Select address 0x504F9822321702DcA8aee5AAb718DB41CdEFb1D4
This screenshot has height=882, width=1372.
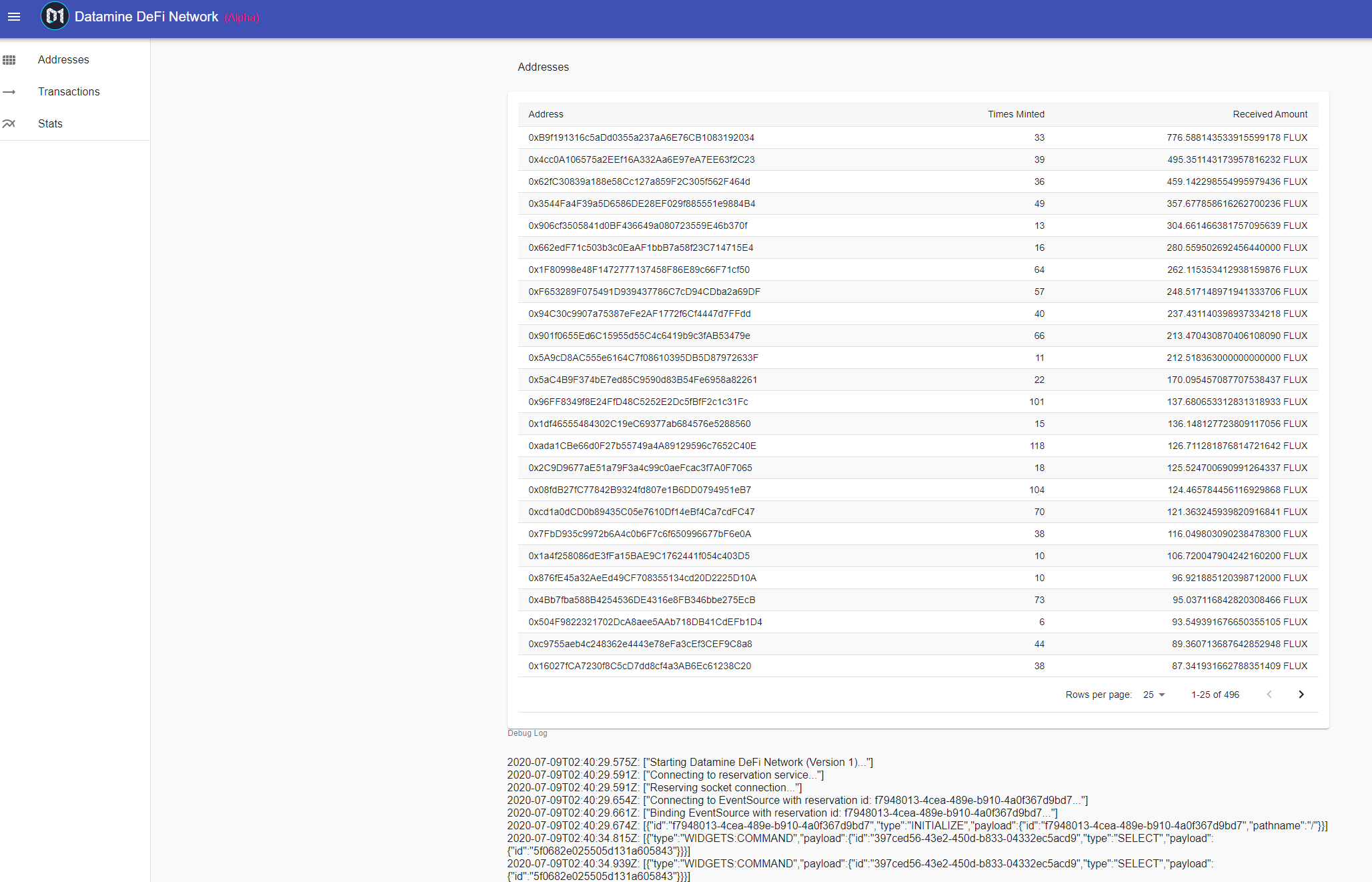click(x=645, y=622)
